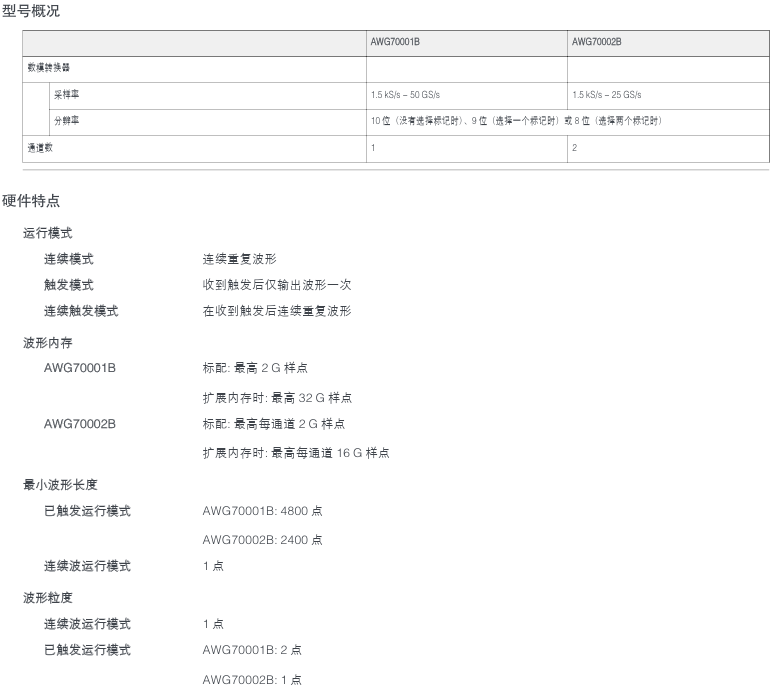Click the 波形粒度 subheading
774x689 pixels.
tap(47, 598)
